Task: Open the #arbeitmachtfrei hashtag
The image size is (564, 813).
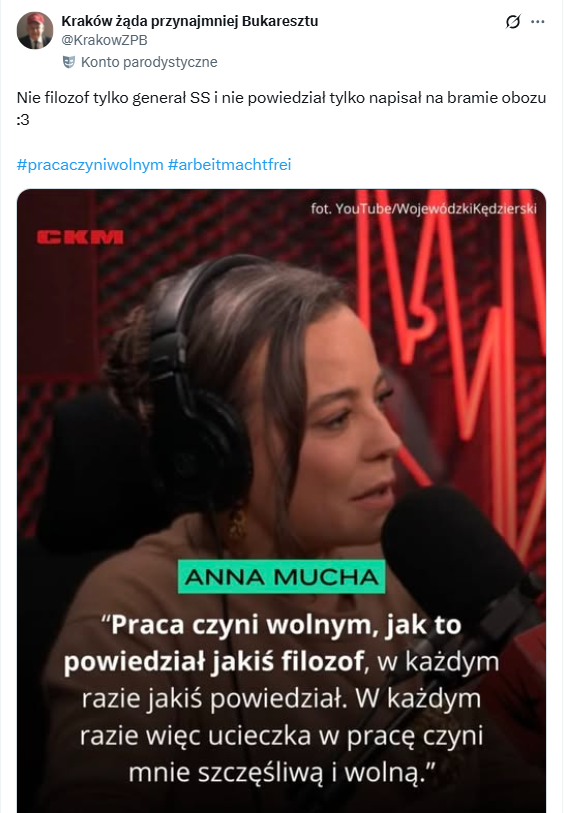Action: click(x=230, y=165)
